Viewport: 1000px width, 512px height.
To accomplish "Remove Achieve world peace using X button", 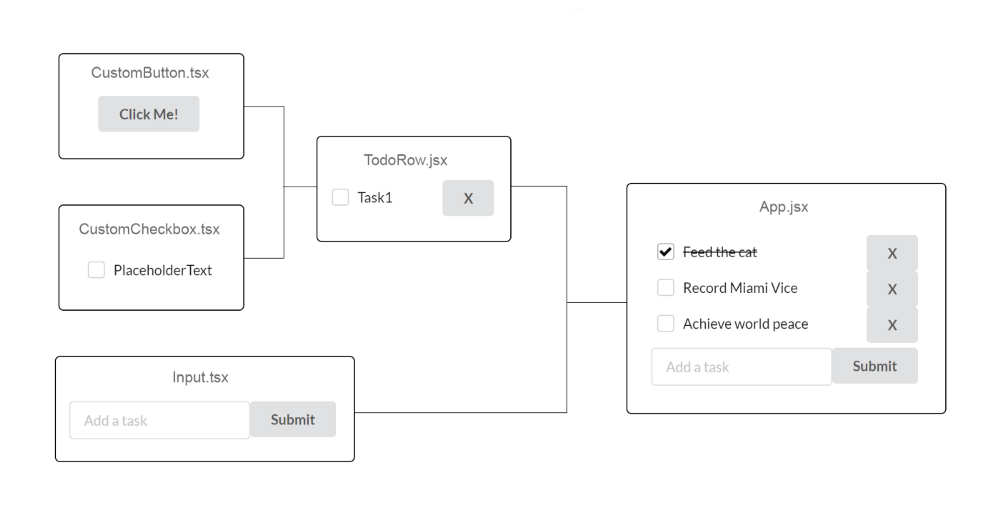I will 892,325.
